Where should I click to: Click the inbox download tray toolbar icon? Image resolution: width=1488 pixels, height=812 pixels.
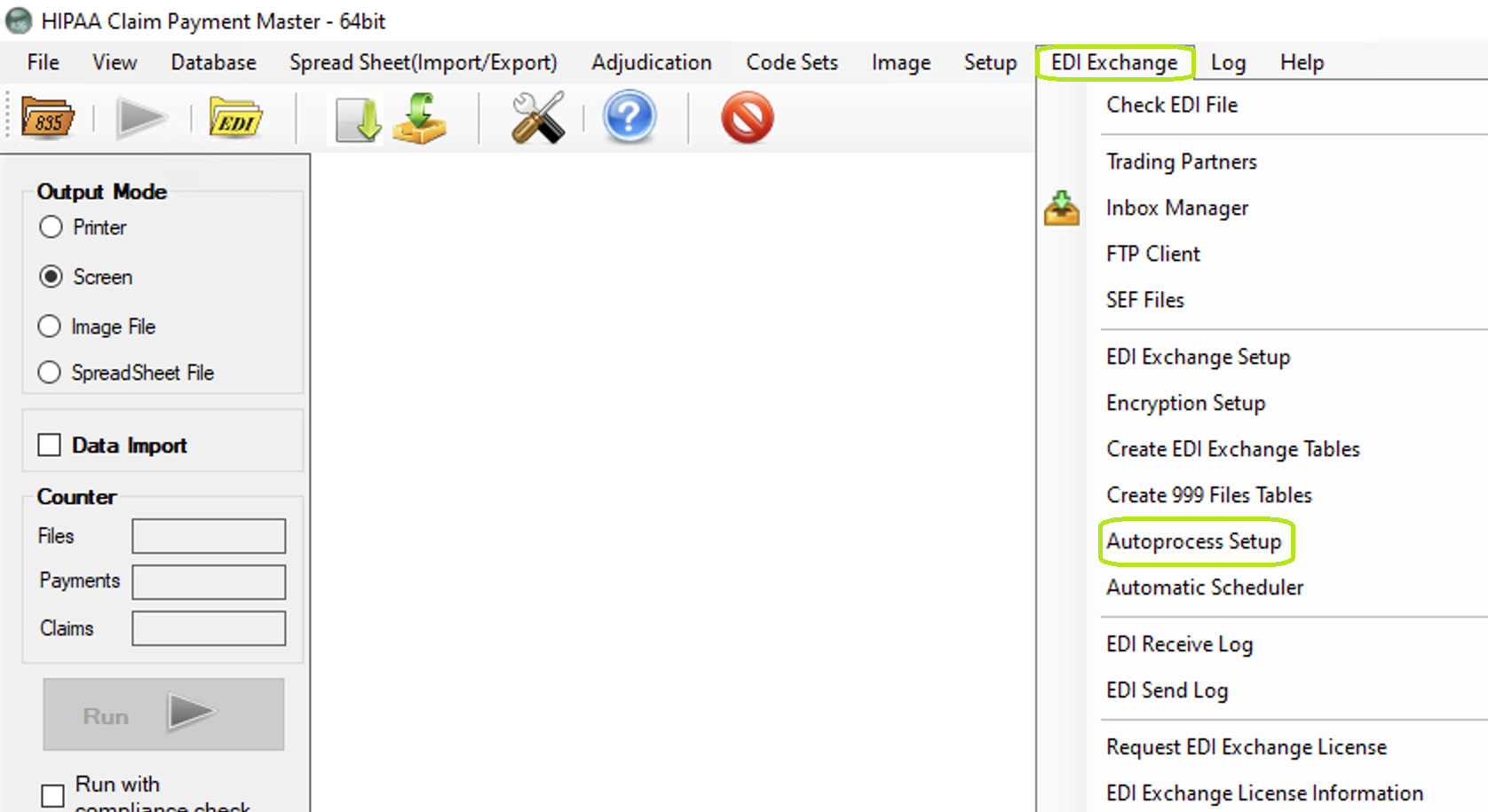(420, 118)
